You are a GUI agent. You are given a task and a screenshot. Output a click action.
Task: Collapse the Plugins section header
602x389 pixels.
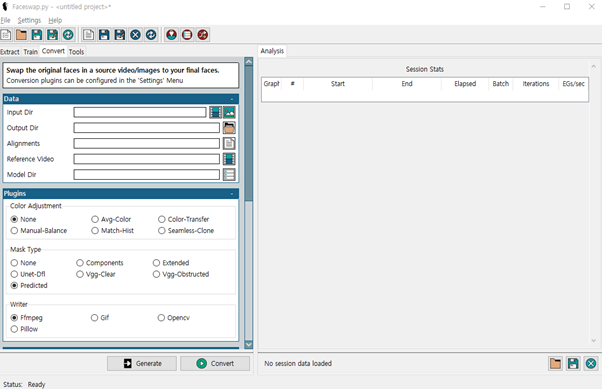121,194
